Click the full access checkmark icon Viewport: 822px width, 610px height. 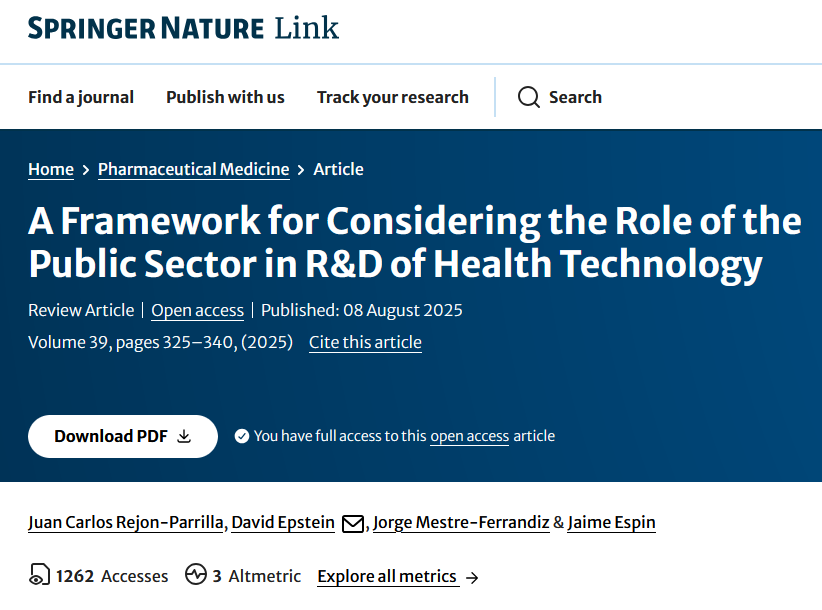pos(241,436)
